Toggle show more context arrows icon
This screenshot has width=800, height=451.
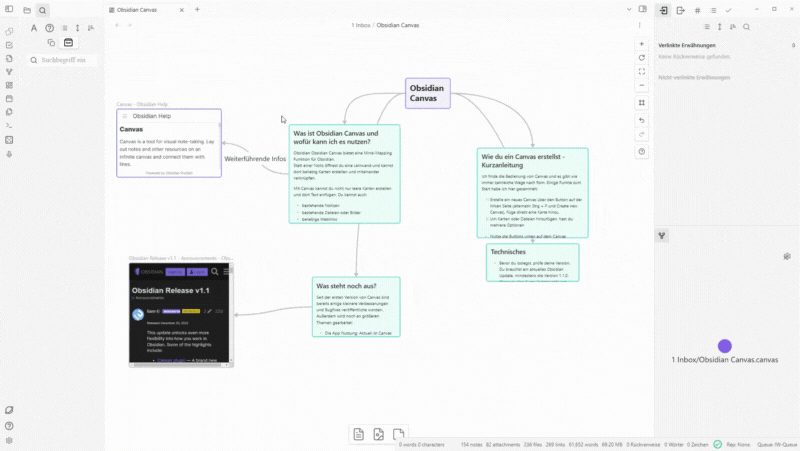click(x=78, y=28)
